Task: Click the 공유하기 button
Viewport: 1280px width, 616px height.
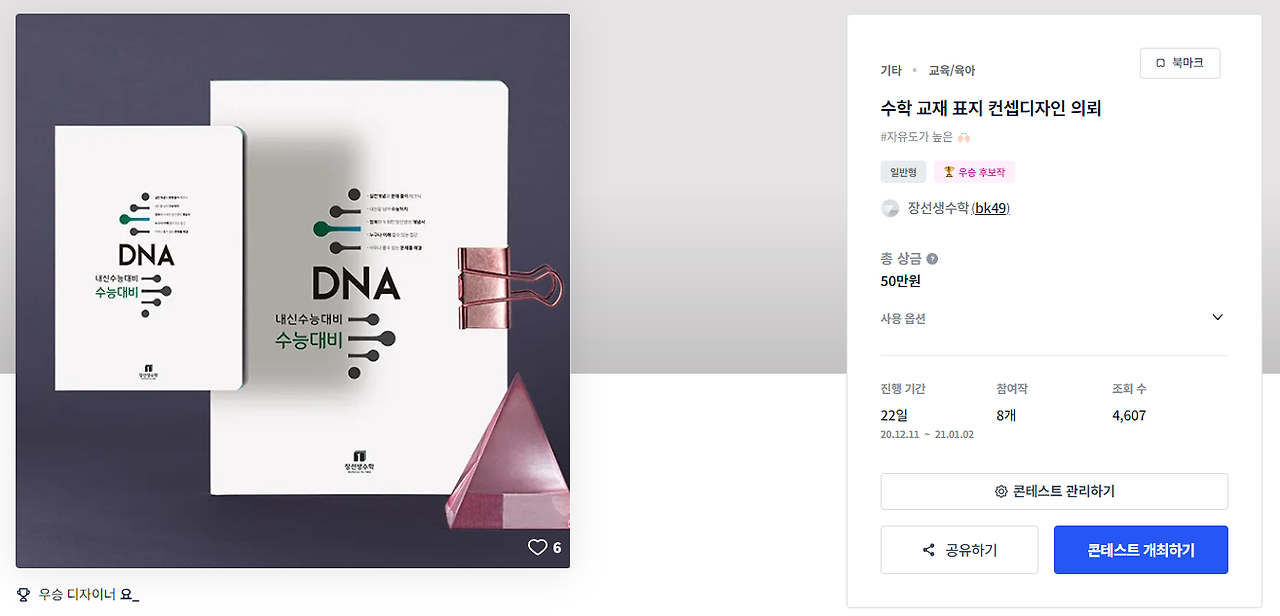Action: pyautogui.click(x=959, y=550)
